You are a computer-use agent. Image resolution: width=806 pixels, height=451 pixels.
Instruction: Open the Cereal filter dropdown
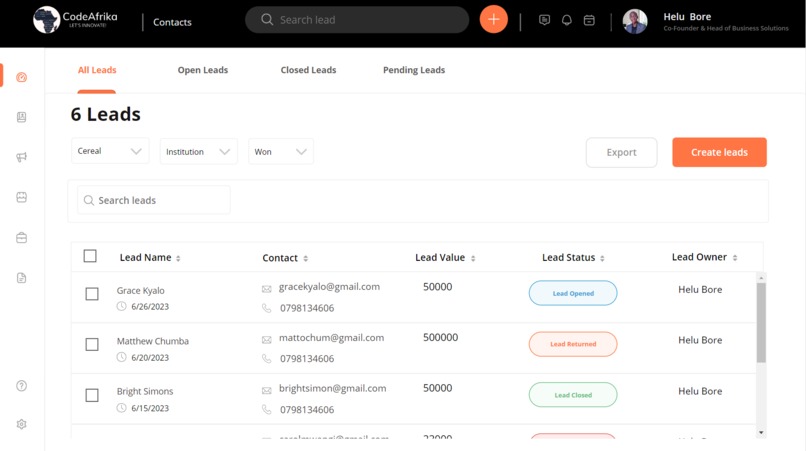click(x=110, y=151)
